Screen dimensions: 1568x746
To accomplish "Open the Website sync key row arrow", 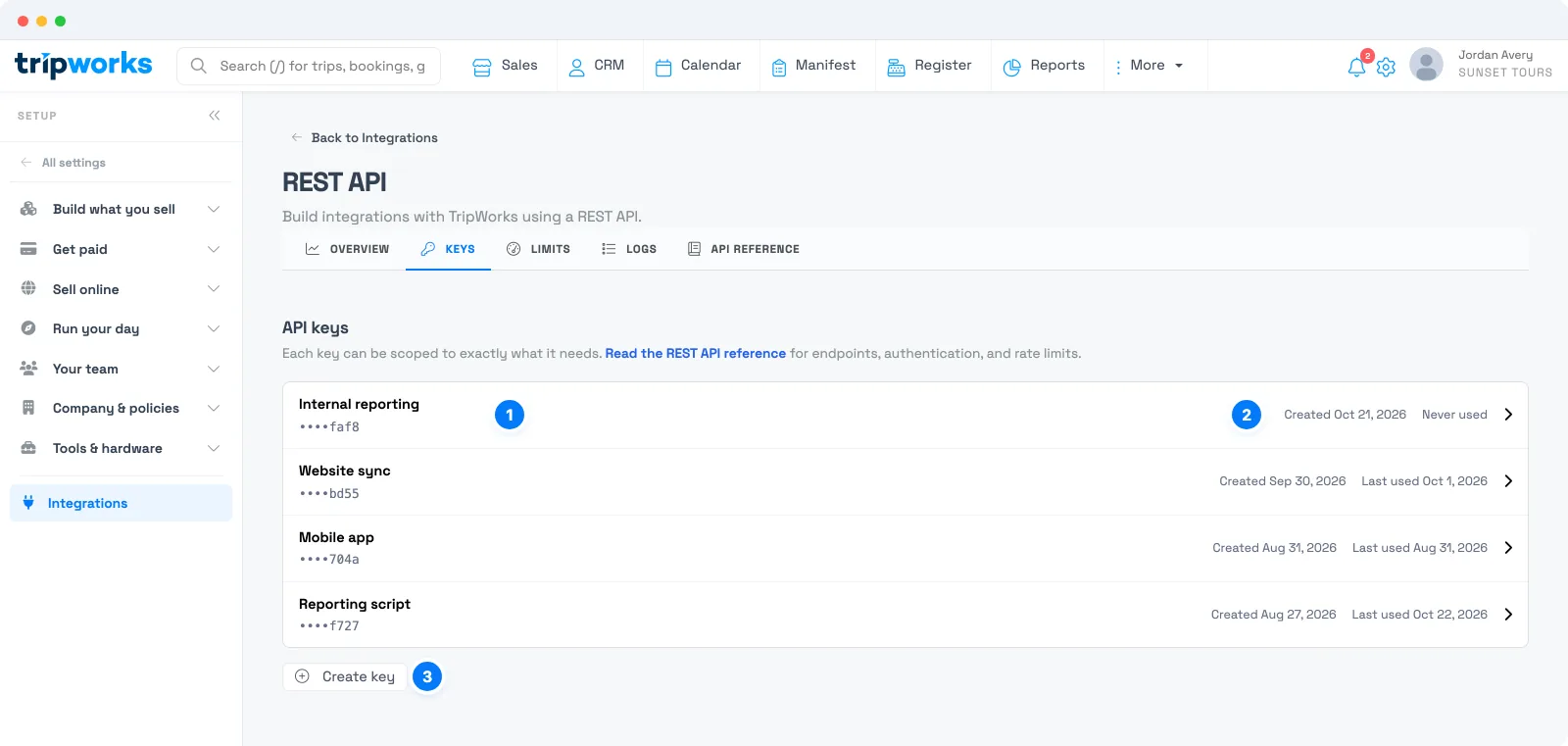I will (x=1508, y=481).
